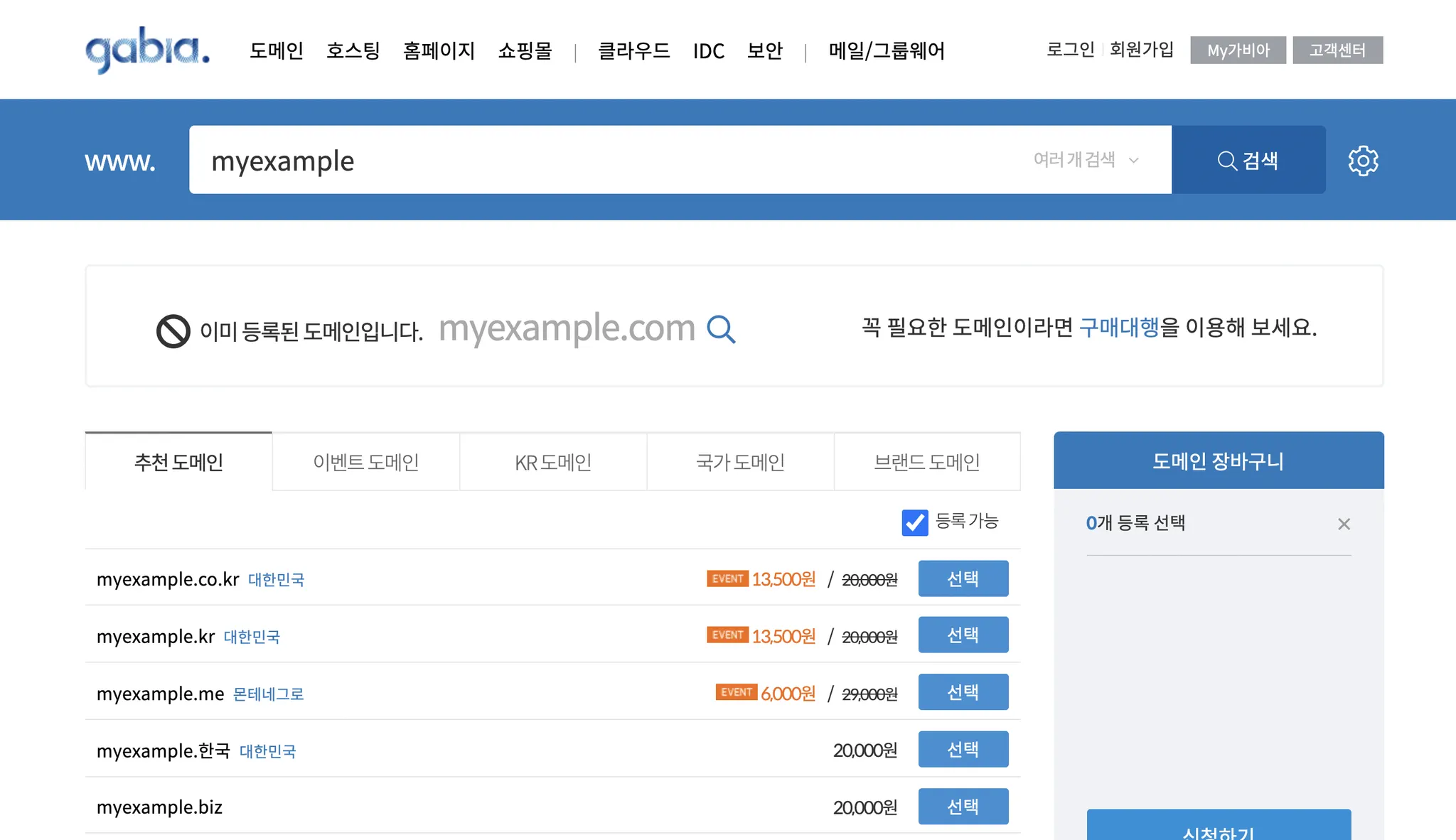Click the My가비아 button

tap(1238, 50)
